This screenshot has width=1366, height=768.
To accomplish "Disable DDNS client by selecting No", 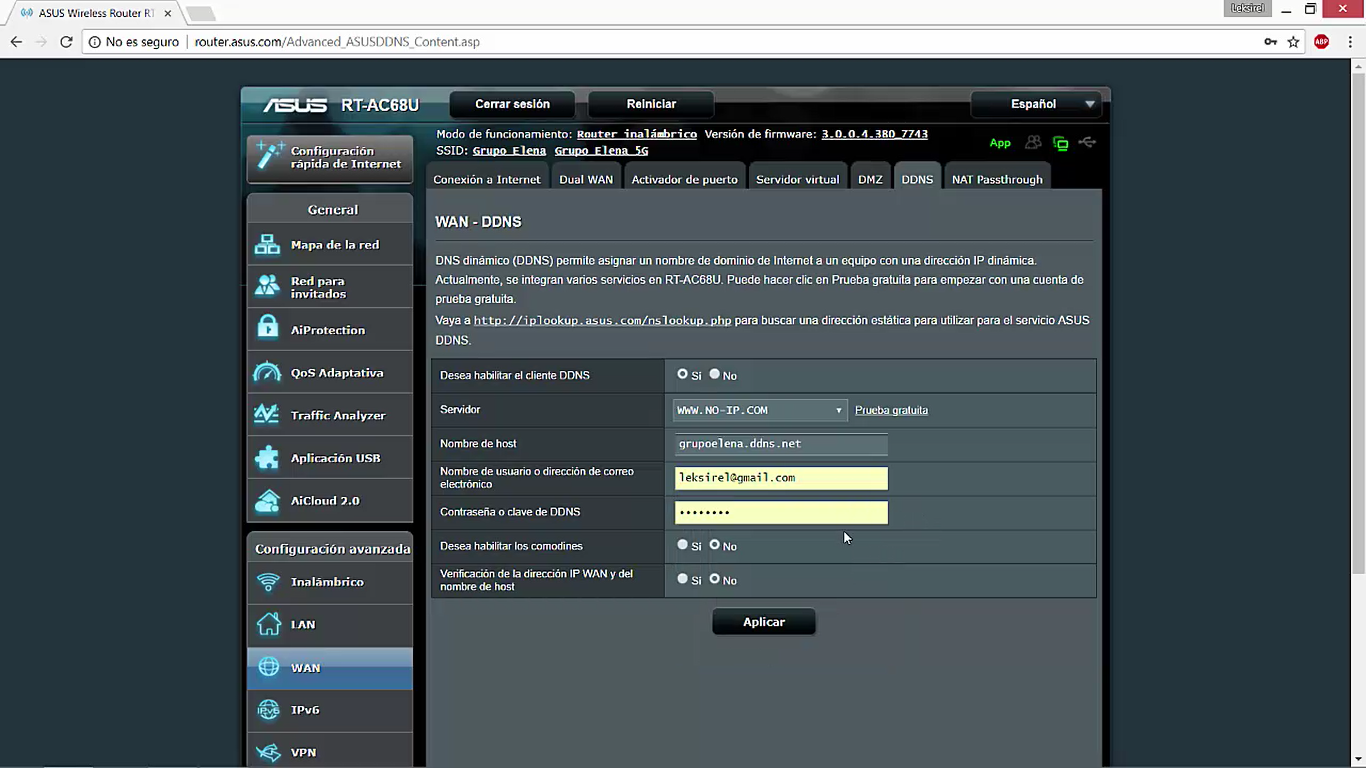I will (x=714, y=374).
